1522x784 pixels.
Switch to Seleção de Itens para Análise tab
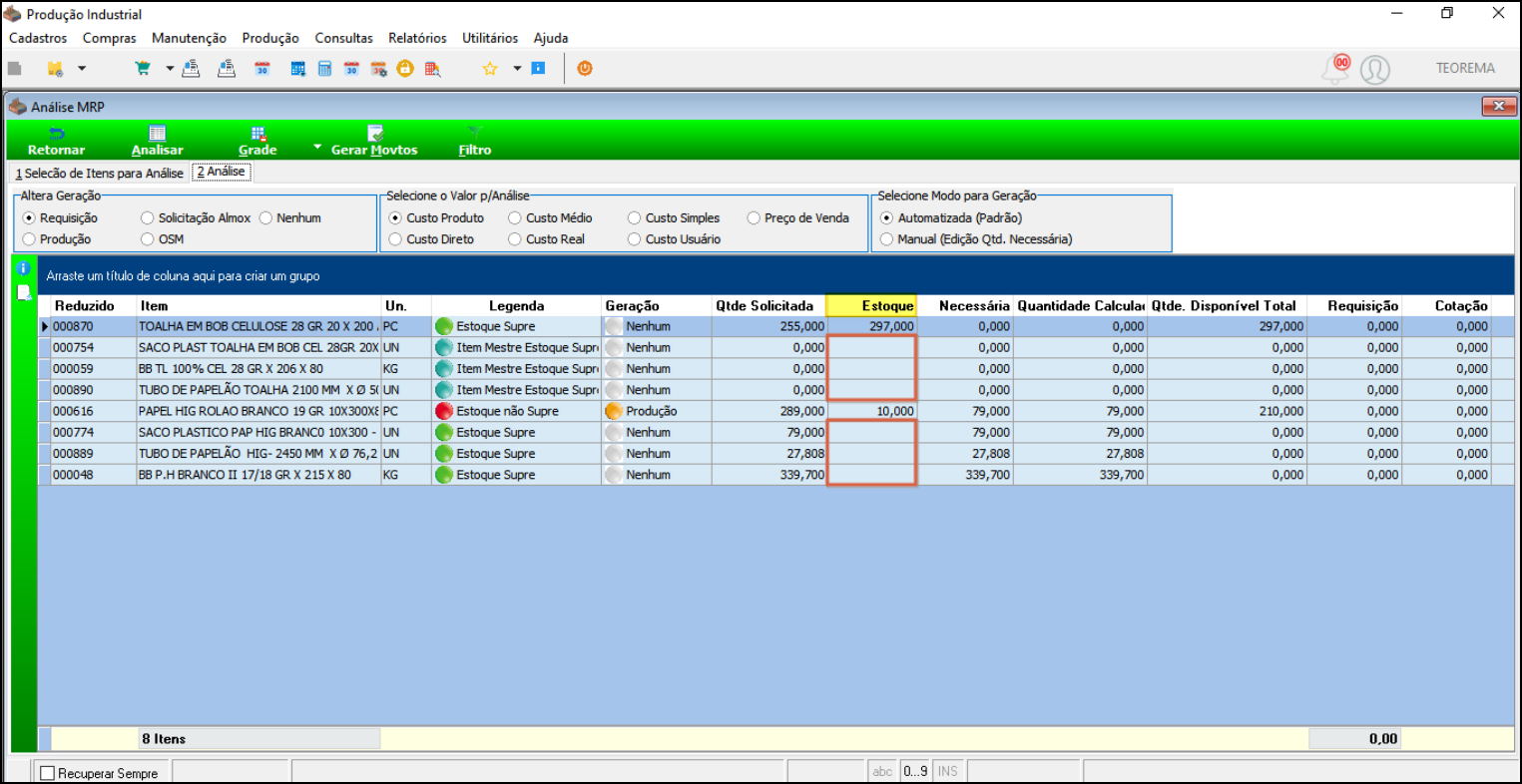pos(99,174)
